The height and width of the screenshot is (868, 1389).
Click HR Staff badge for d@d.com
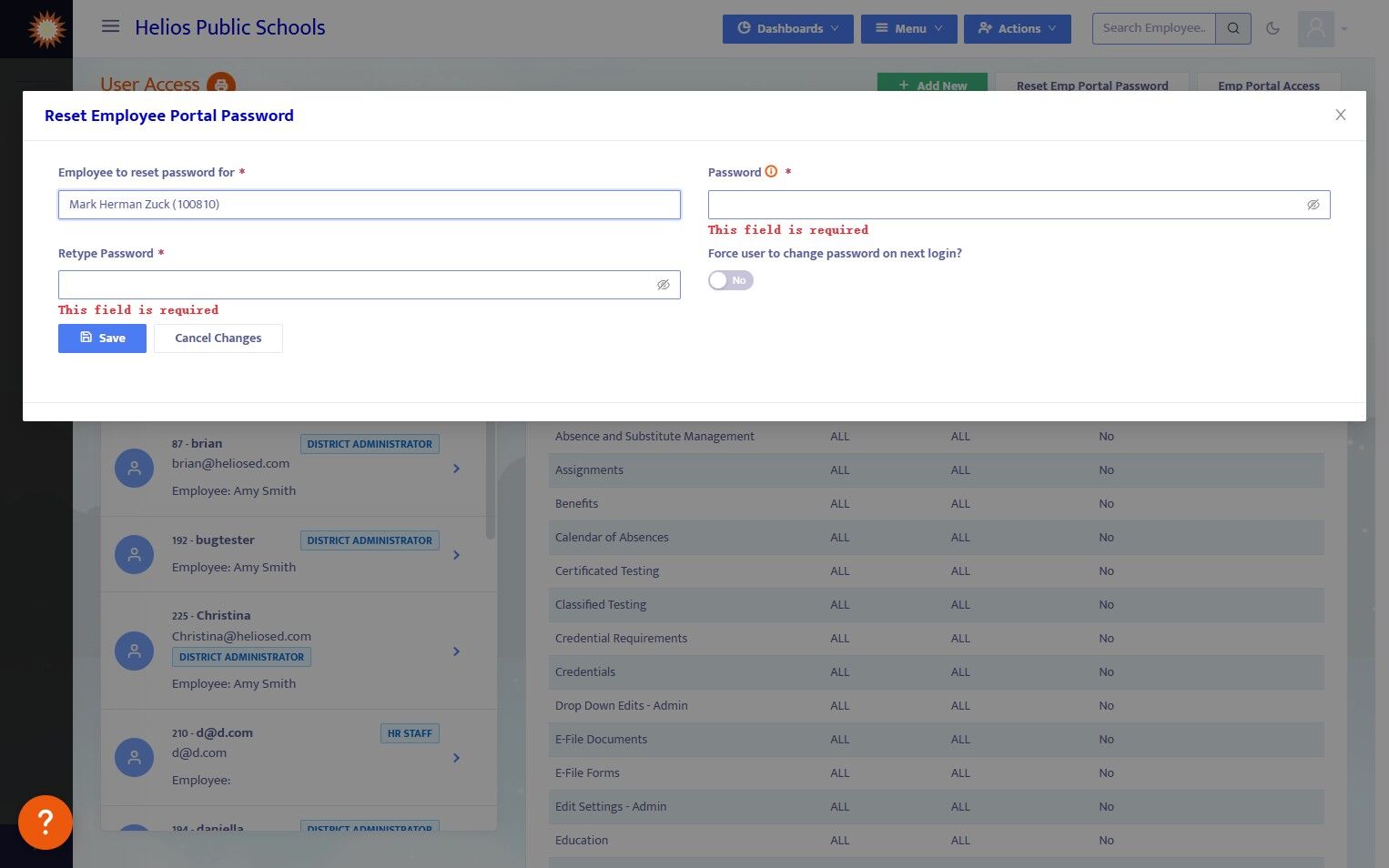(410, 733)
